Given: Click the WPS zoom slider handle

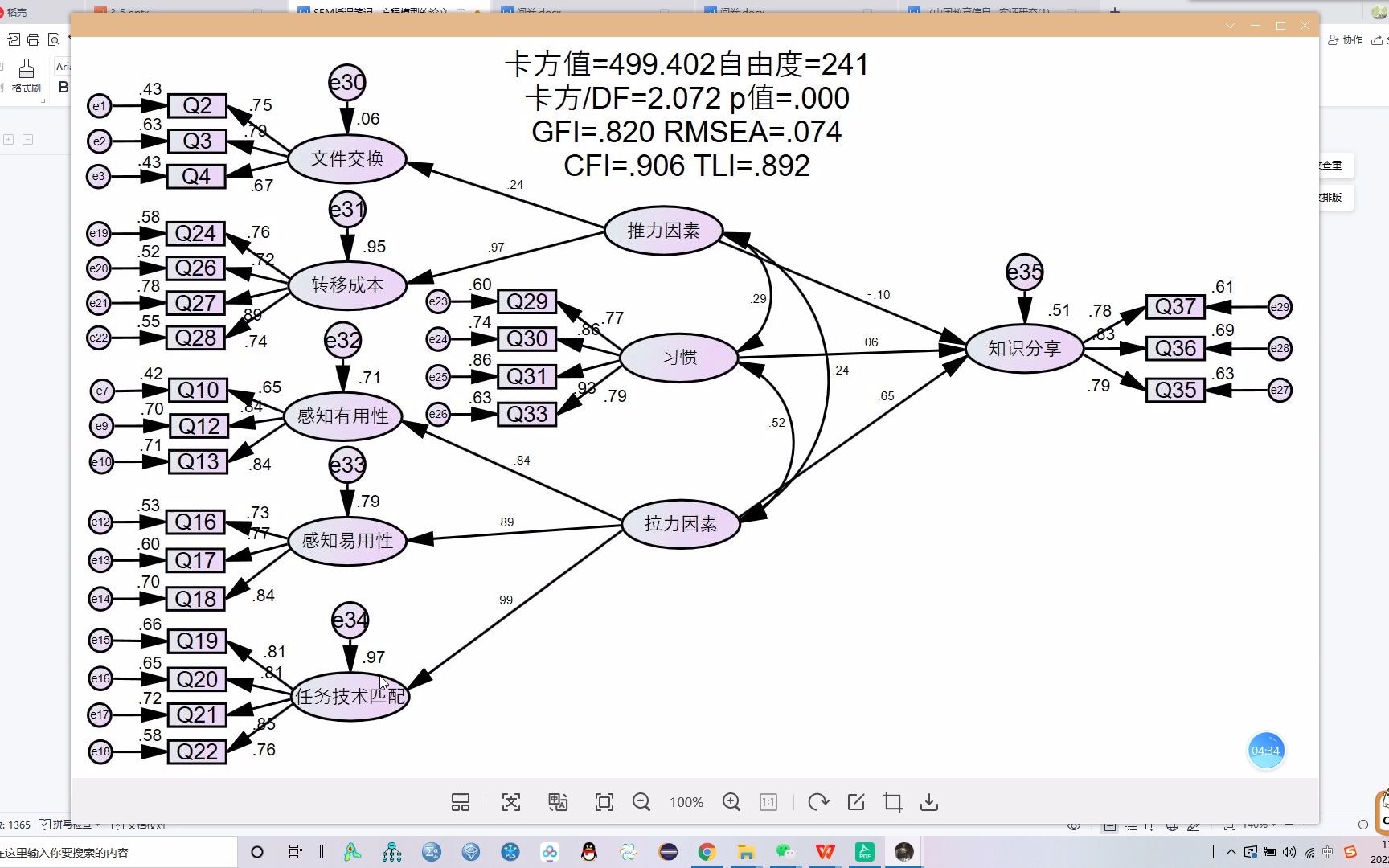Looking at the screenshot, I should [x=1362, y=825].
